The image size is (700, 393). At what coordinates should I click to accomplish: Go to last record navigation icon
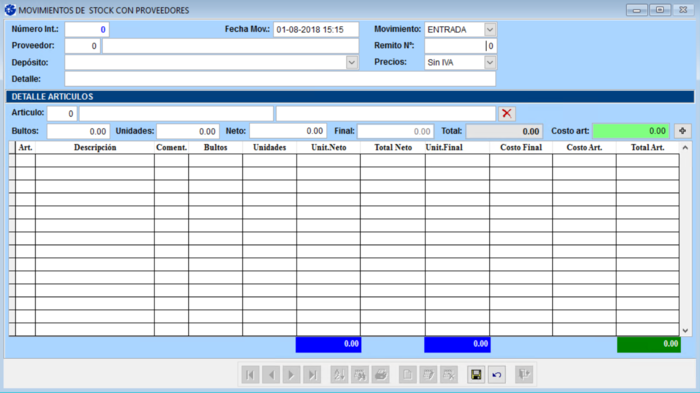point(312,374)
